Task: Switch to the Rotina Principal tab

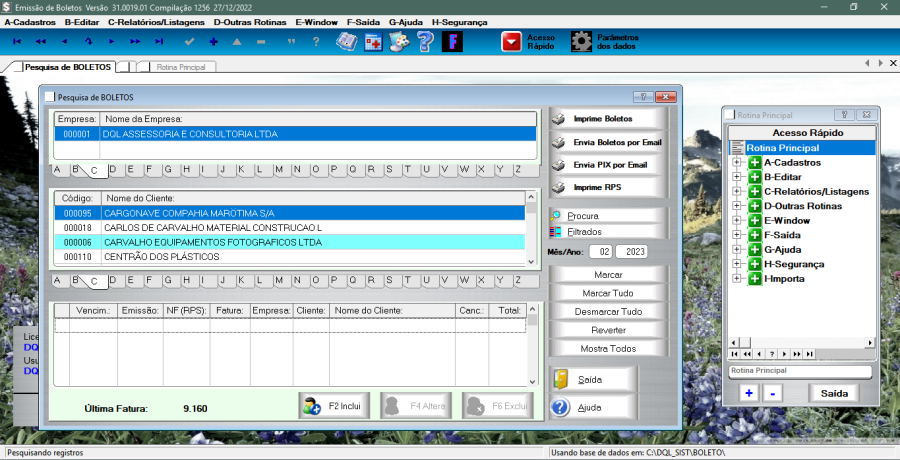Action: [x=178, y=67]
